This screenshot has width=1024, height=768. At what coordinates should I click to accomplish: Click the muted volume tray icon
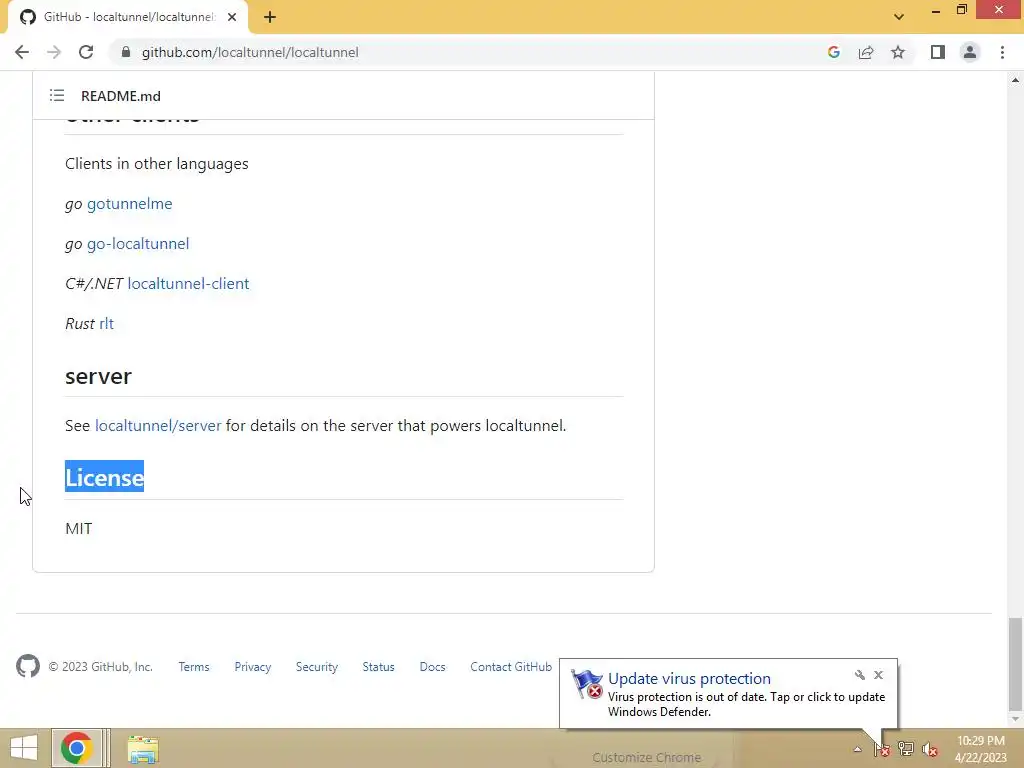930,749
